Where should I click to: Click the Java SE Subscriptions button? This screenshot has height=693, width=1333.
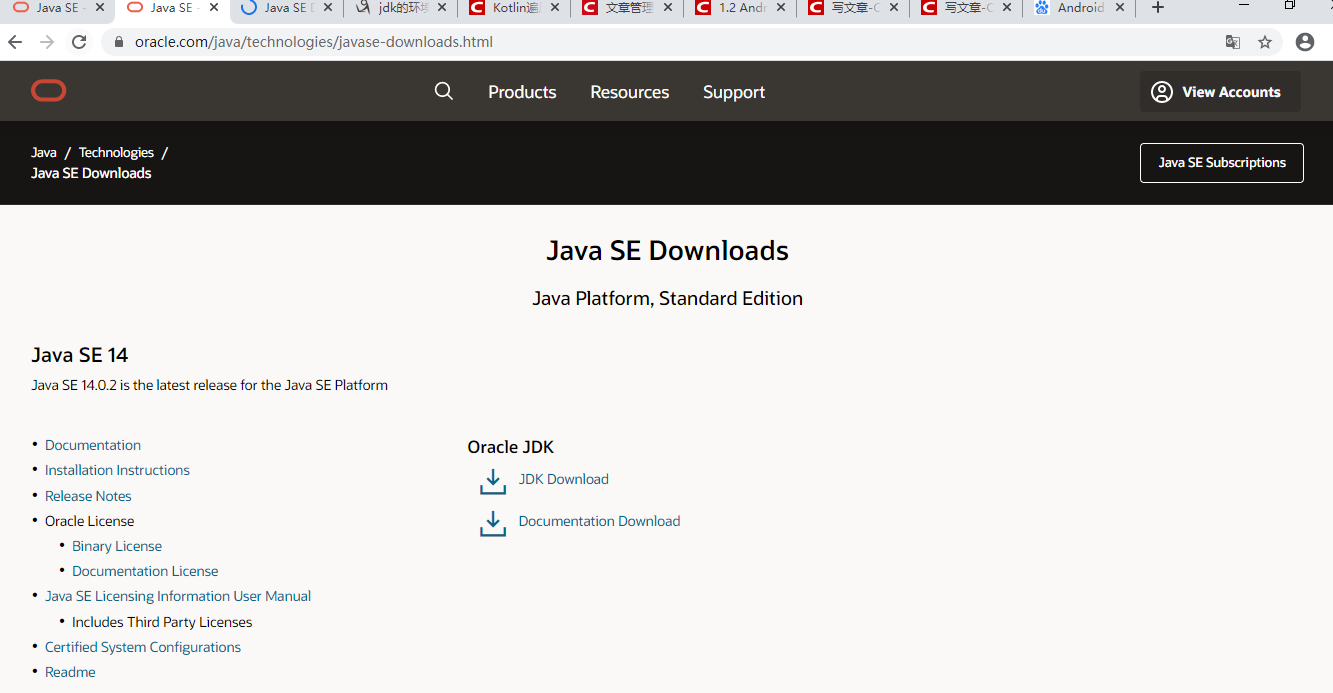pos(1222,163)
